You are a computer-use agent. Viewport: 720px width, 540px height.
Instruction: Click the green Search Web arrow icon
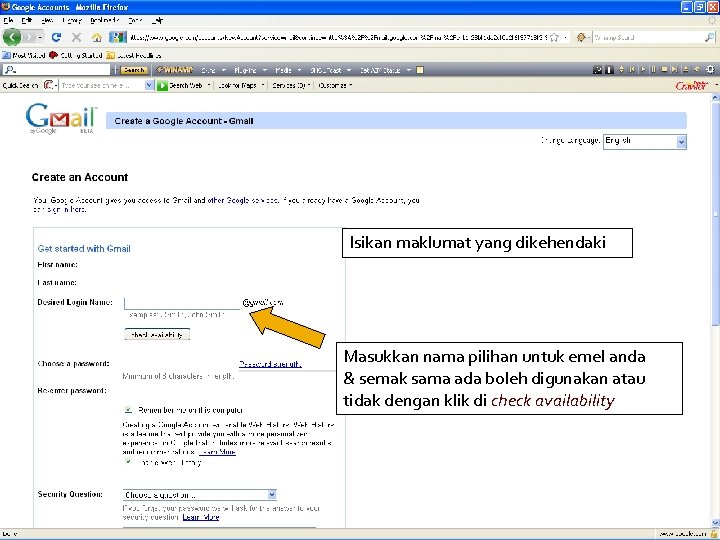[162, 85]
